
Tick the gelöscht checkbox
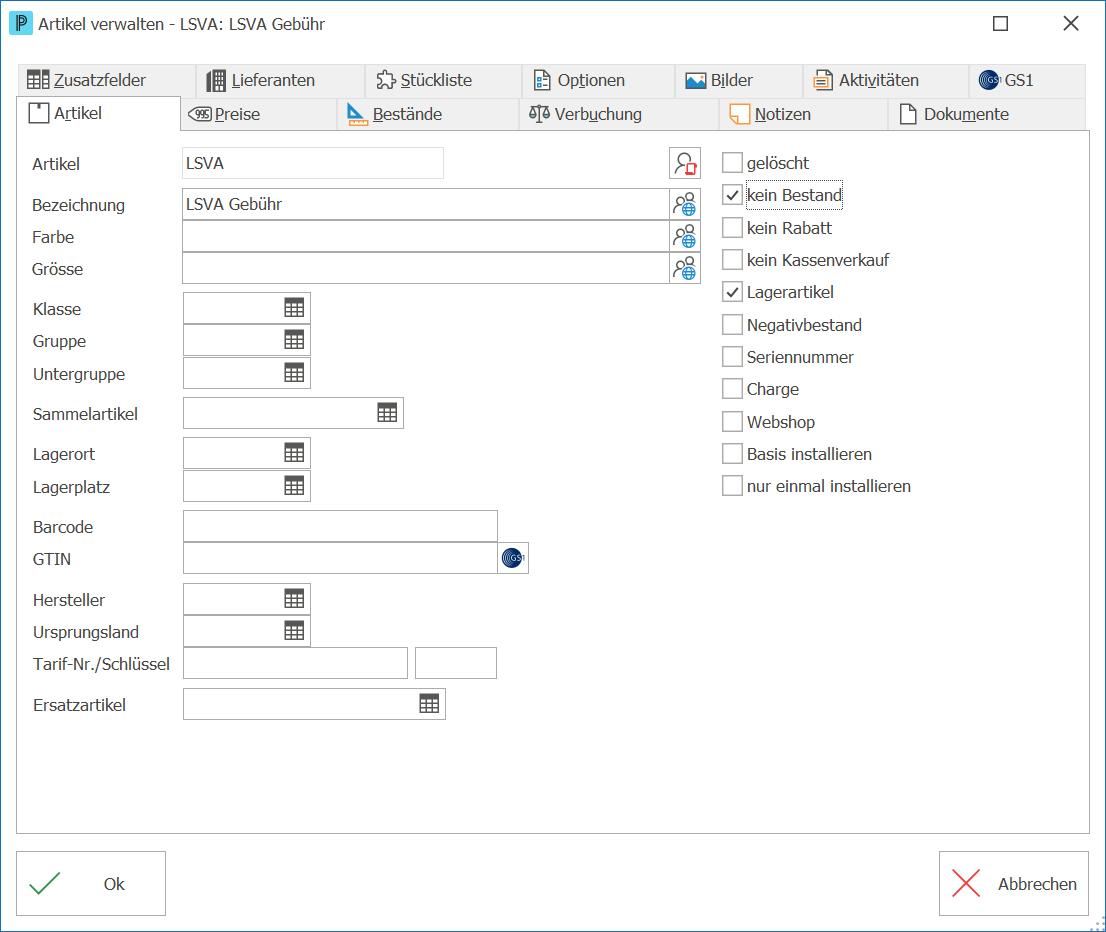[732, 163]
